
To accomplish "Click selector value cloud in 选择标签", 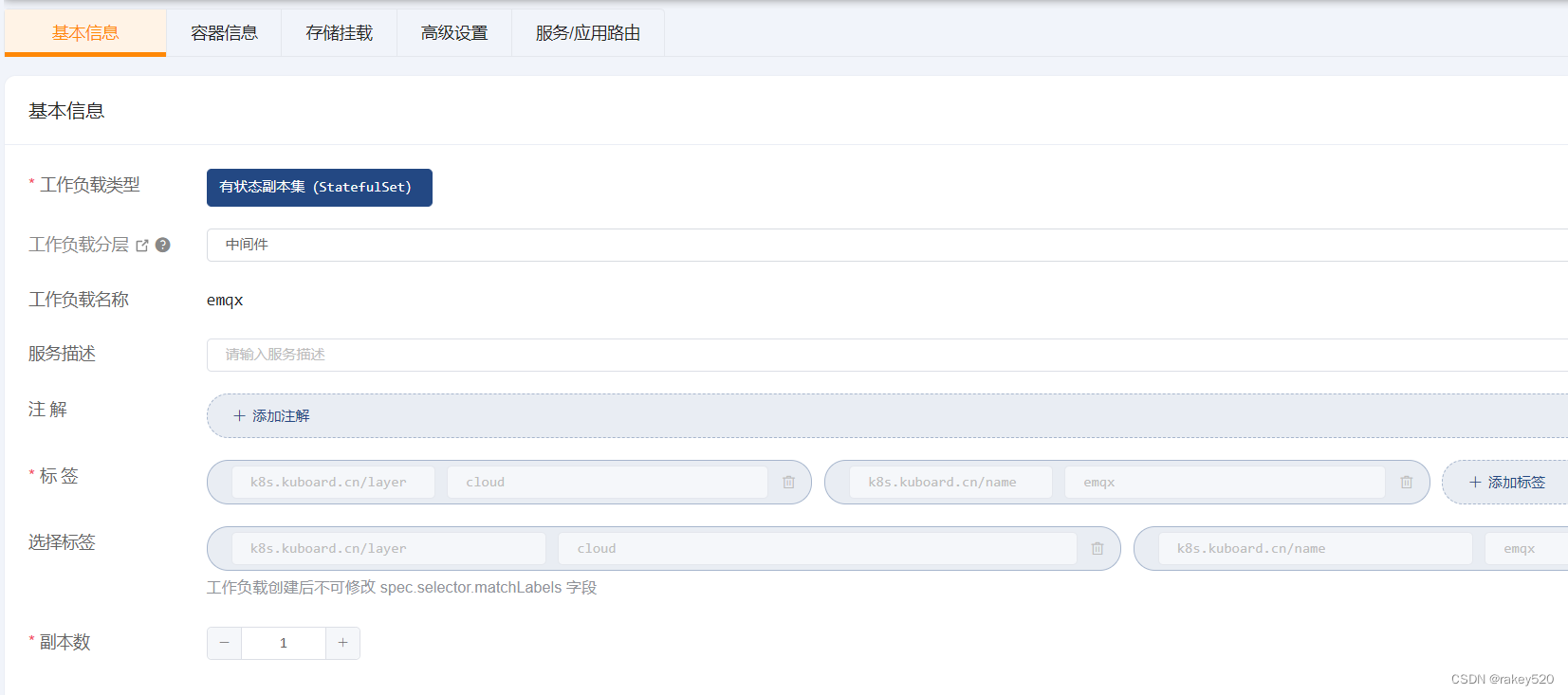I will 818,548.
